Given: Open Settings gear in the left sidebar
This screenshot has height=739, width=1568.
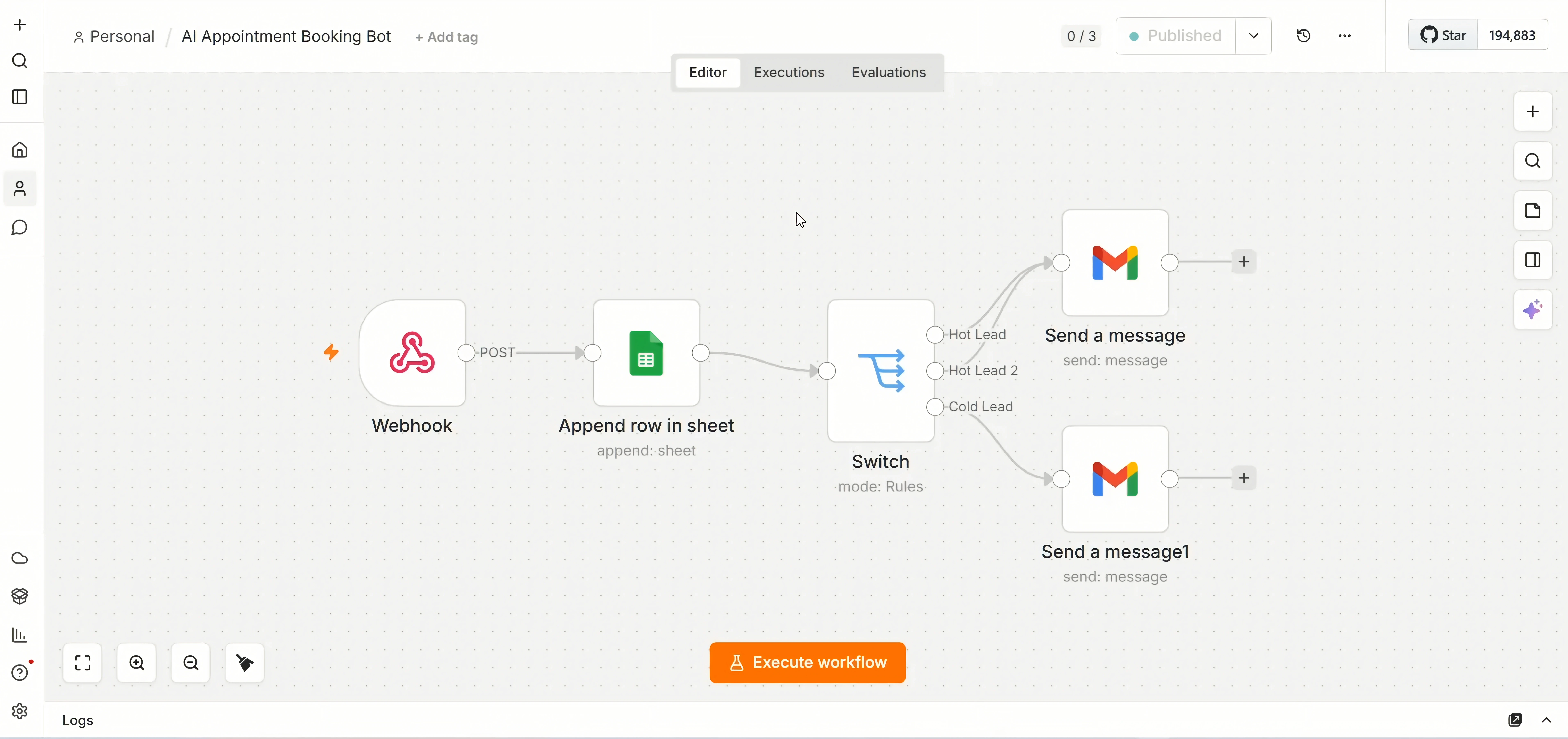Looking at the screenshot, I should tap(19, 711).
